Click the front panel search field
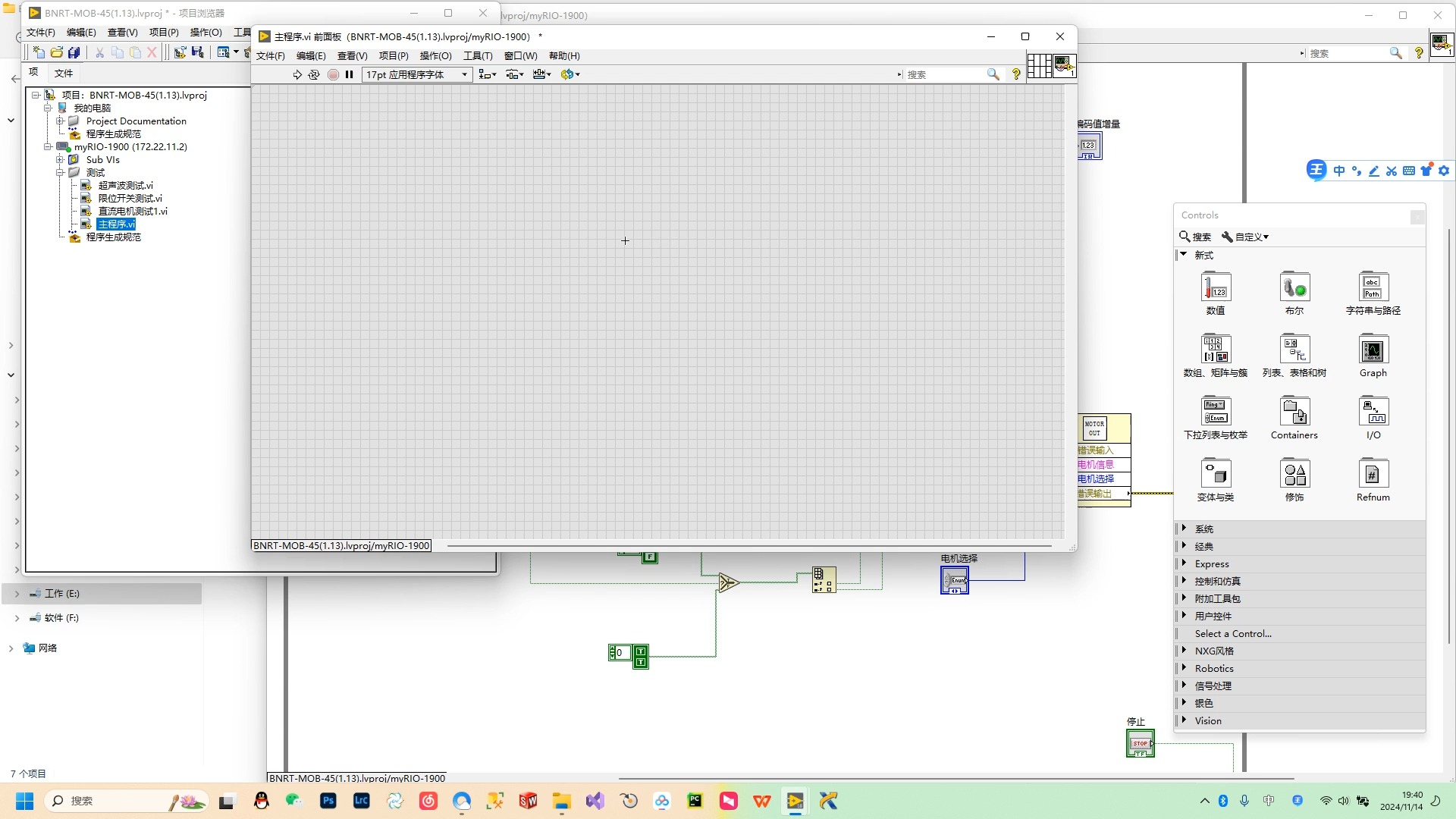Screen dimensions: 1456x819 [944, 74]
